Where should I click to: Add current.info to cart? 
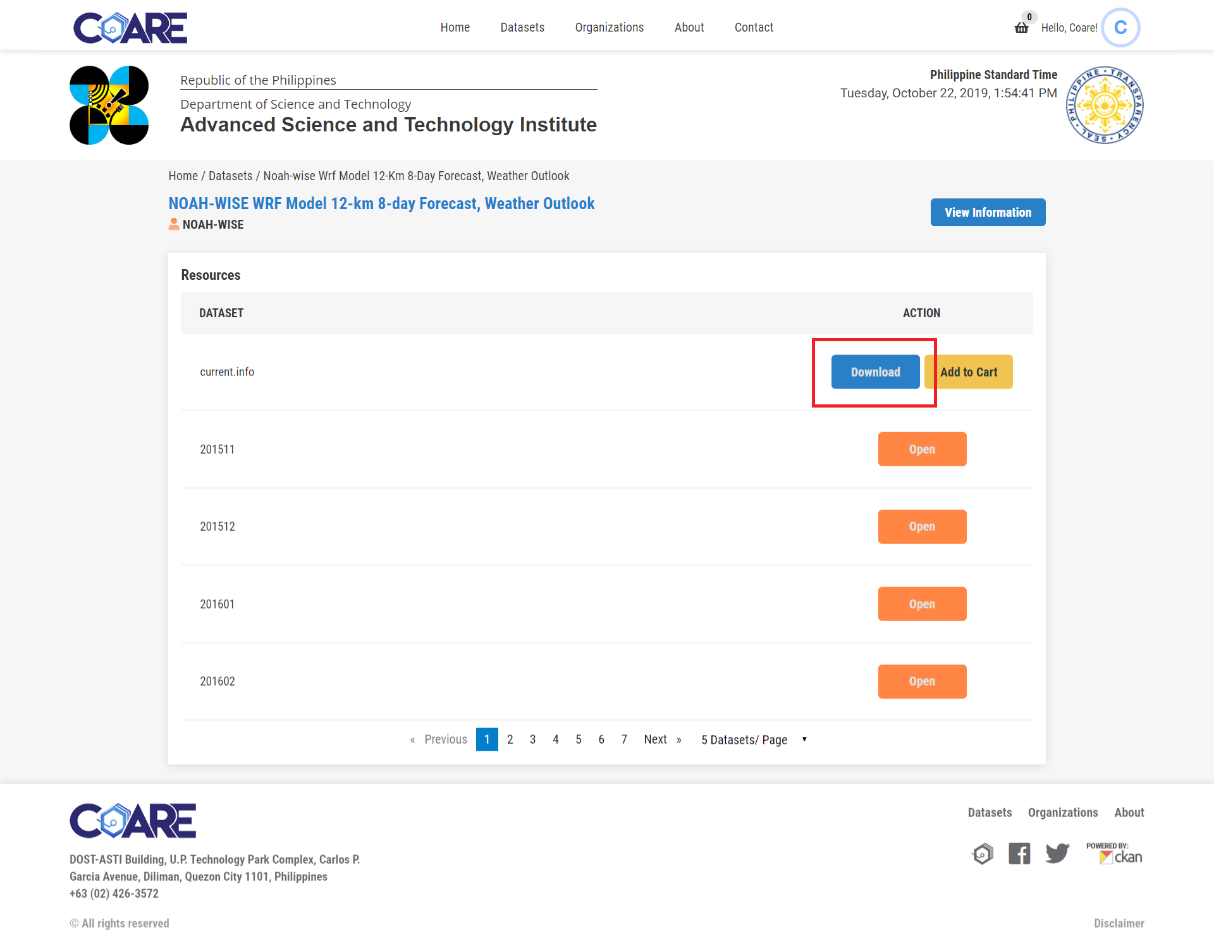click(x=968, y=372)
